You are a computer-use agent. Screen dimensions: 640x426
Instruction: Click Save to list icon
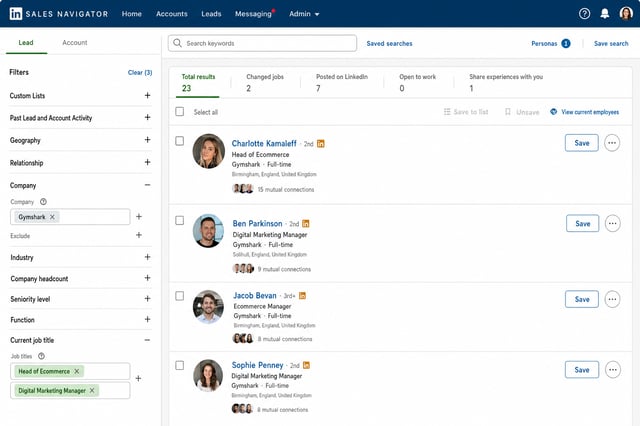click(x=447, y=111)
